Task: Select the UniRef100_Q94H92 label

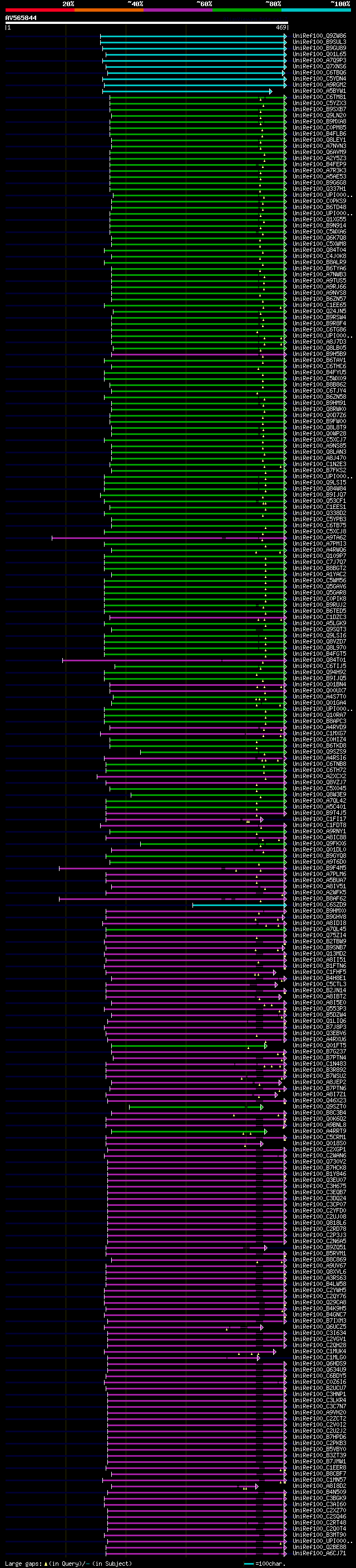Action: (x=319, y=672)
